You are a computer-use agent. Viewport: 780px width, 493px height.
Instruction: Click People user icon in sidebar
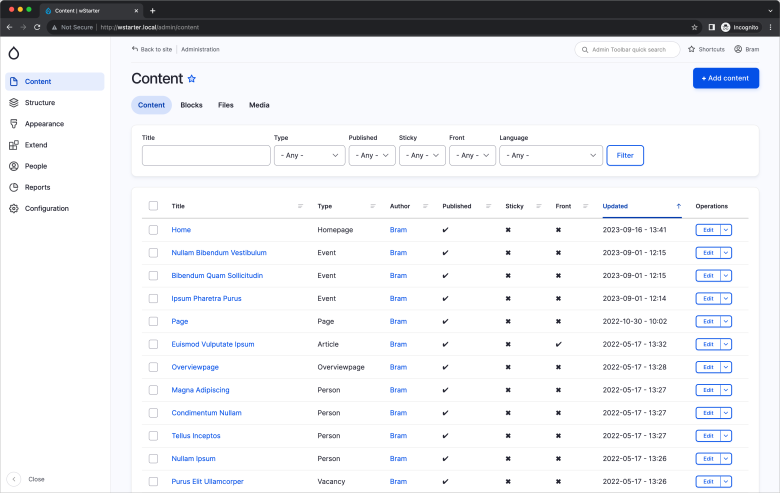14,166
